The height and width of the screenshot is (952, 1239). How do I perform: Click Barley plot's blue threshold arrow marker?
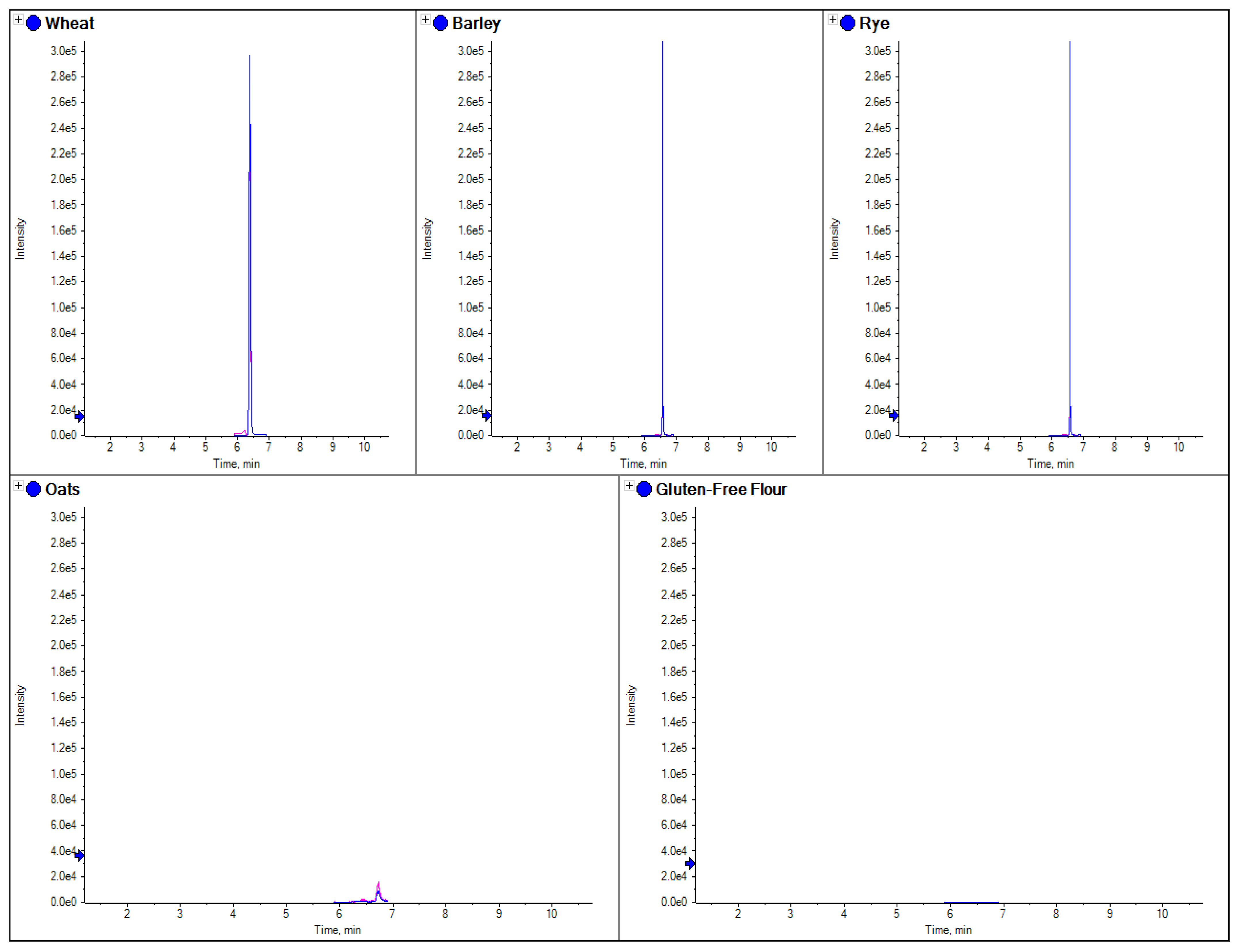487,416
